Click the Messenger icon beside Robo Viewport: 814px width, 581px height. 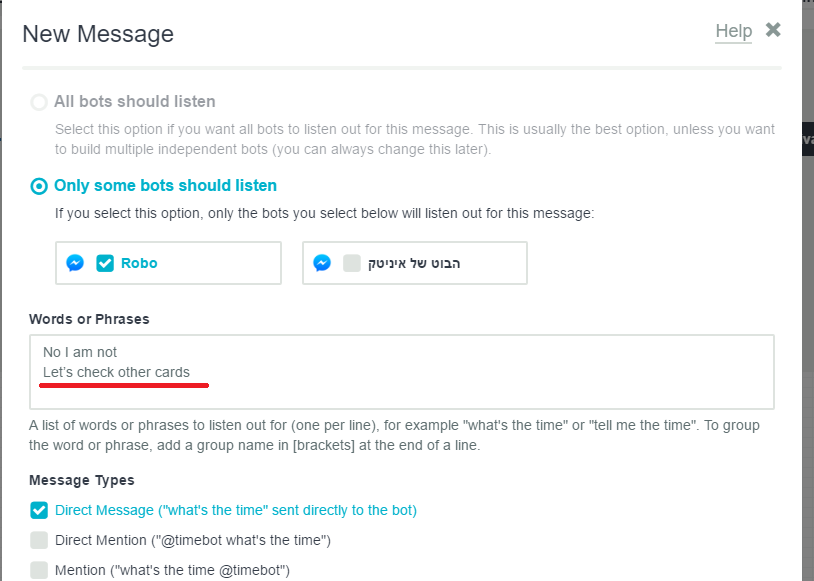coord(75,263)
